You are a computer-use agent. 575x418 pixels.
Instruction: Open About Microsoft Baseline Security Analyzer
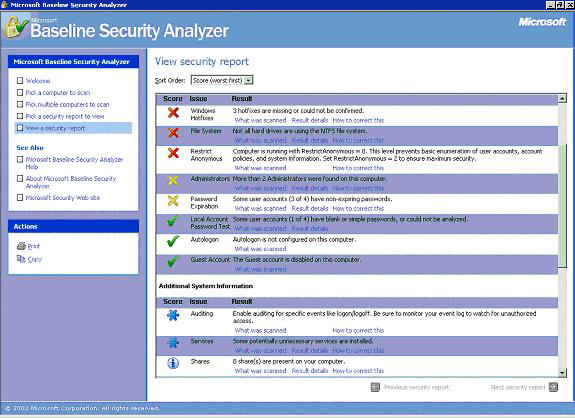coord(71,182)
